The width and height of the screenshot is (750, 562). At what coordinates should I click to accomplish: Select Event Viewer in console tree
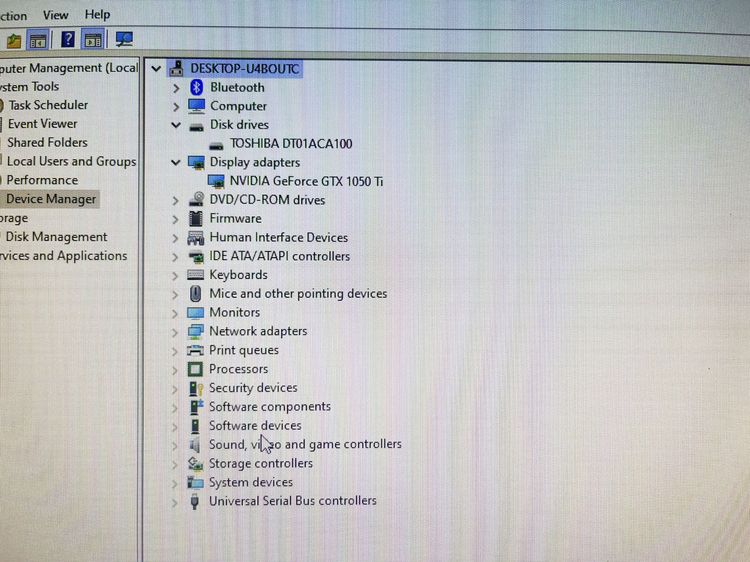click(x=43, y=123)
